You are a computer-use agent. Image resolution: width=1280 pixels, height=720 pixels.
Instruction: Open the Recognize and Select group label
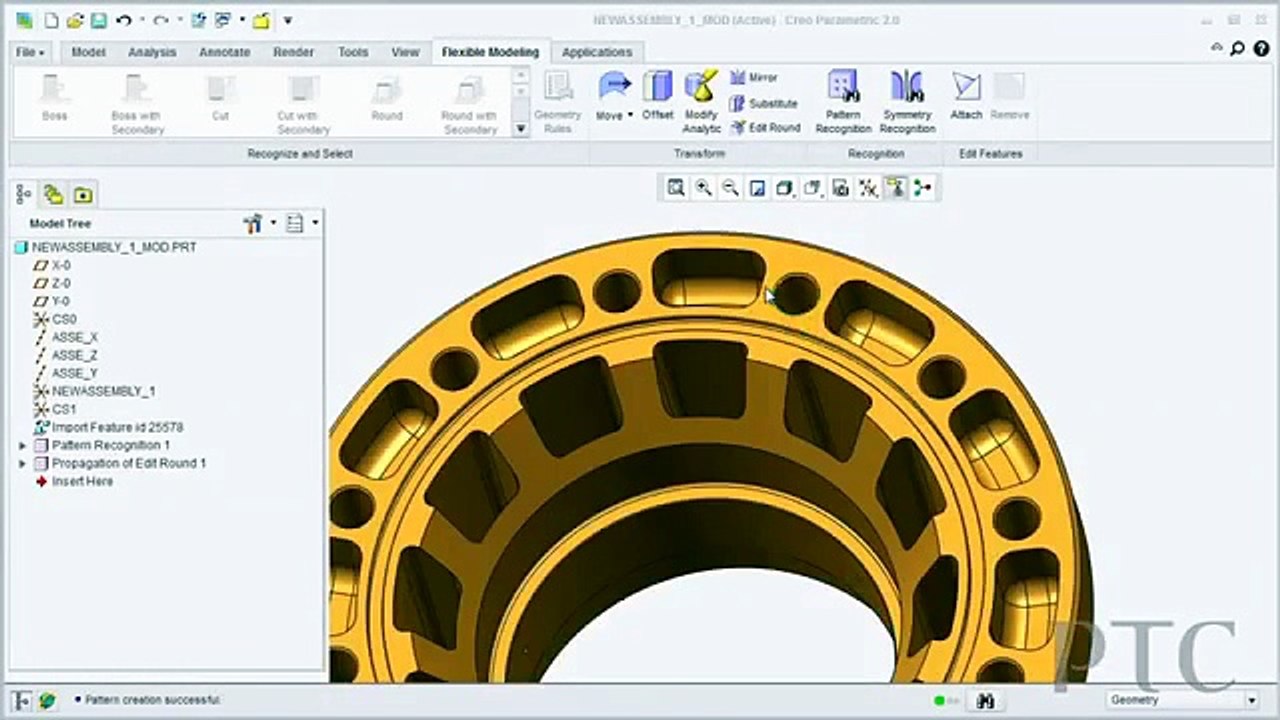pyautogui.click(x=300, y=154)
